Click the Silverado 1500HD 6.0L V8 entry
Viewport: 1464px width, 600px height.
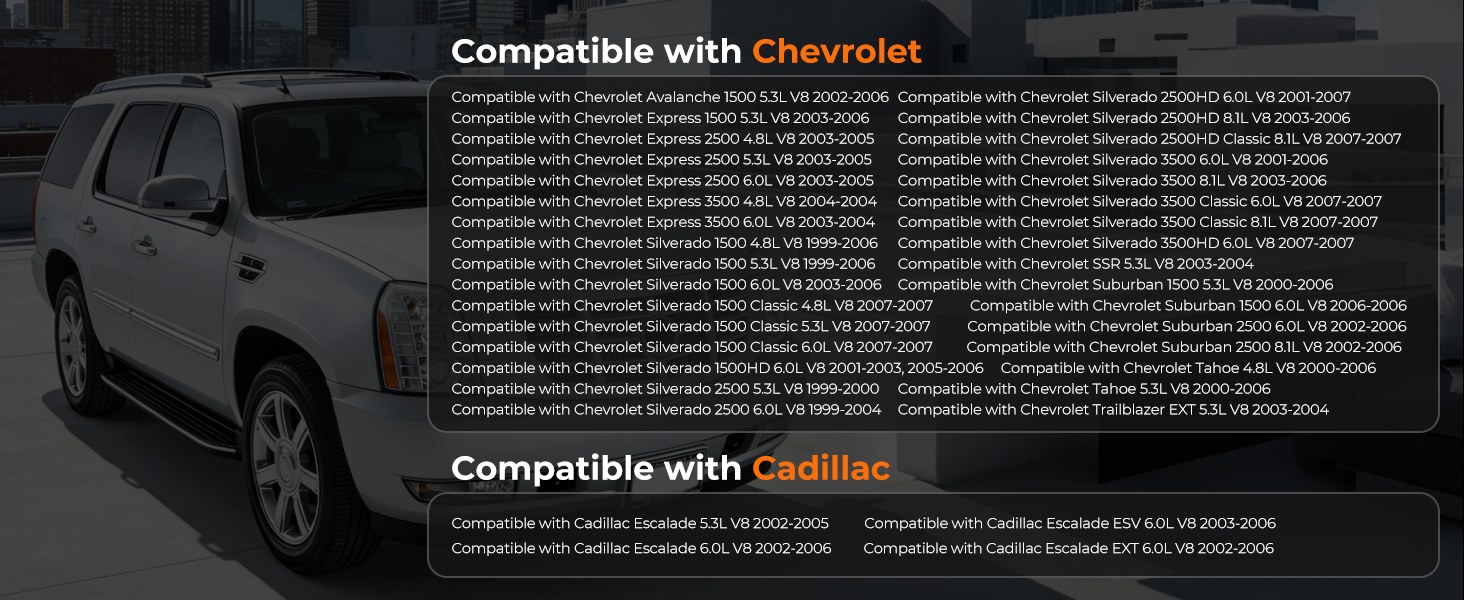(x=717, y=368)
